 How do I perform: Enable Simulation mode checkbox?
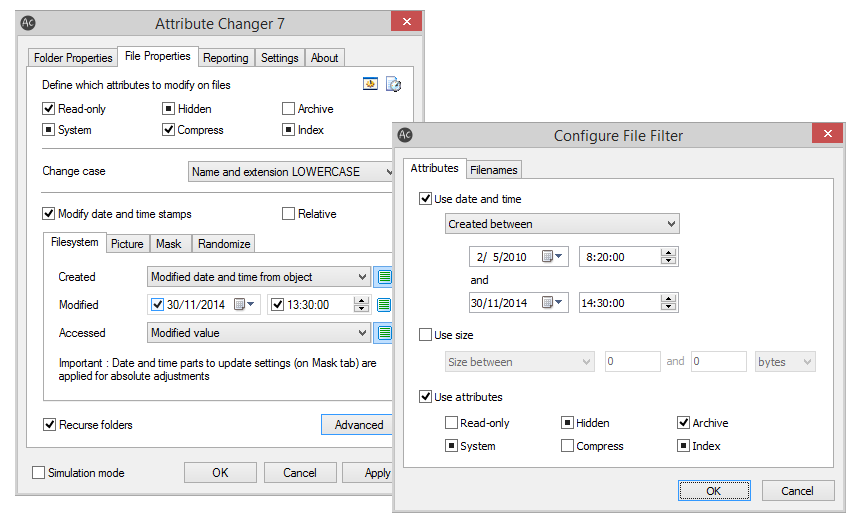pos(38,472)
